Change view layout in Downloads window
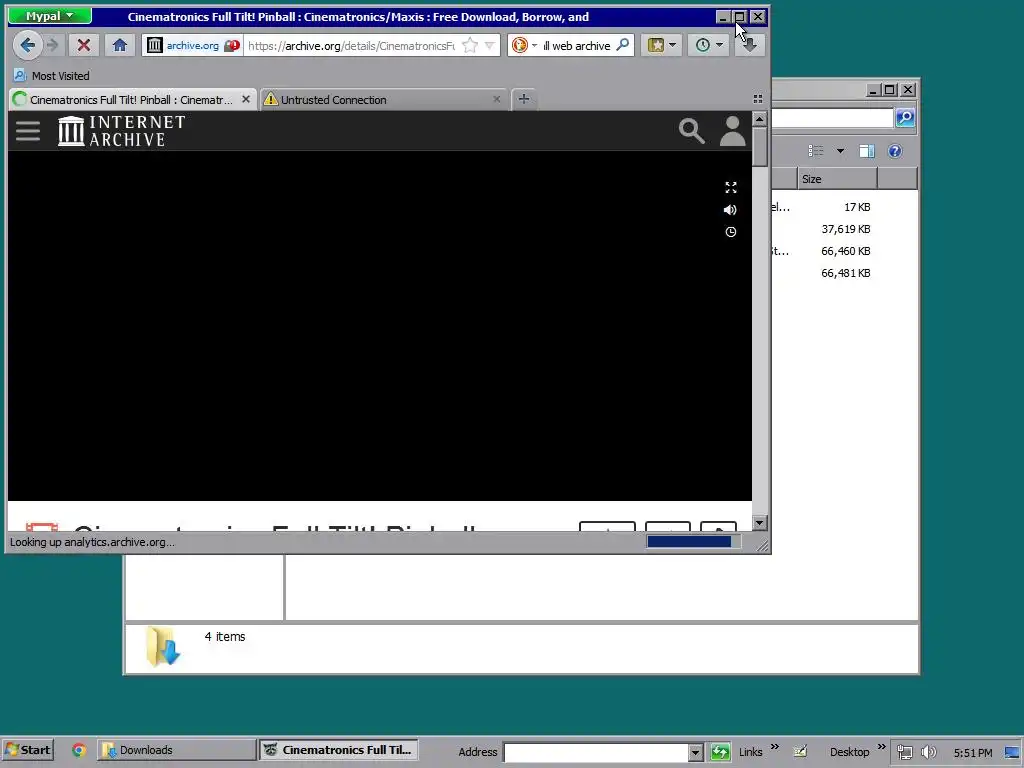This screenshot has height=768, width=1024. [816, 151]
